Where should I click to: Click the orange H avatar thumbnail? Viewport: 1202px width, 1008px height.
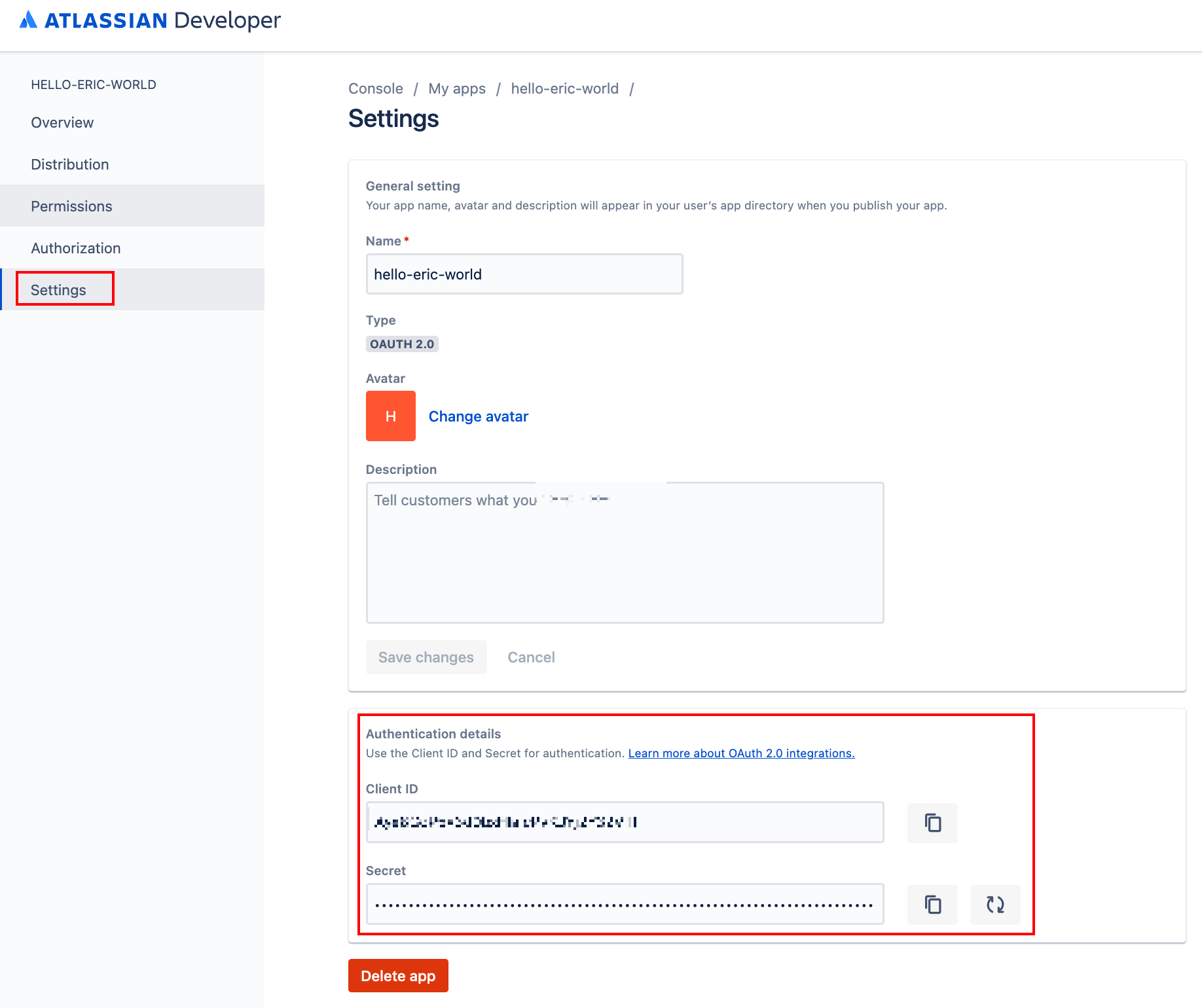point(391,416)
